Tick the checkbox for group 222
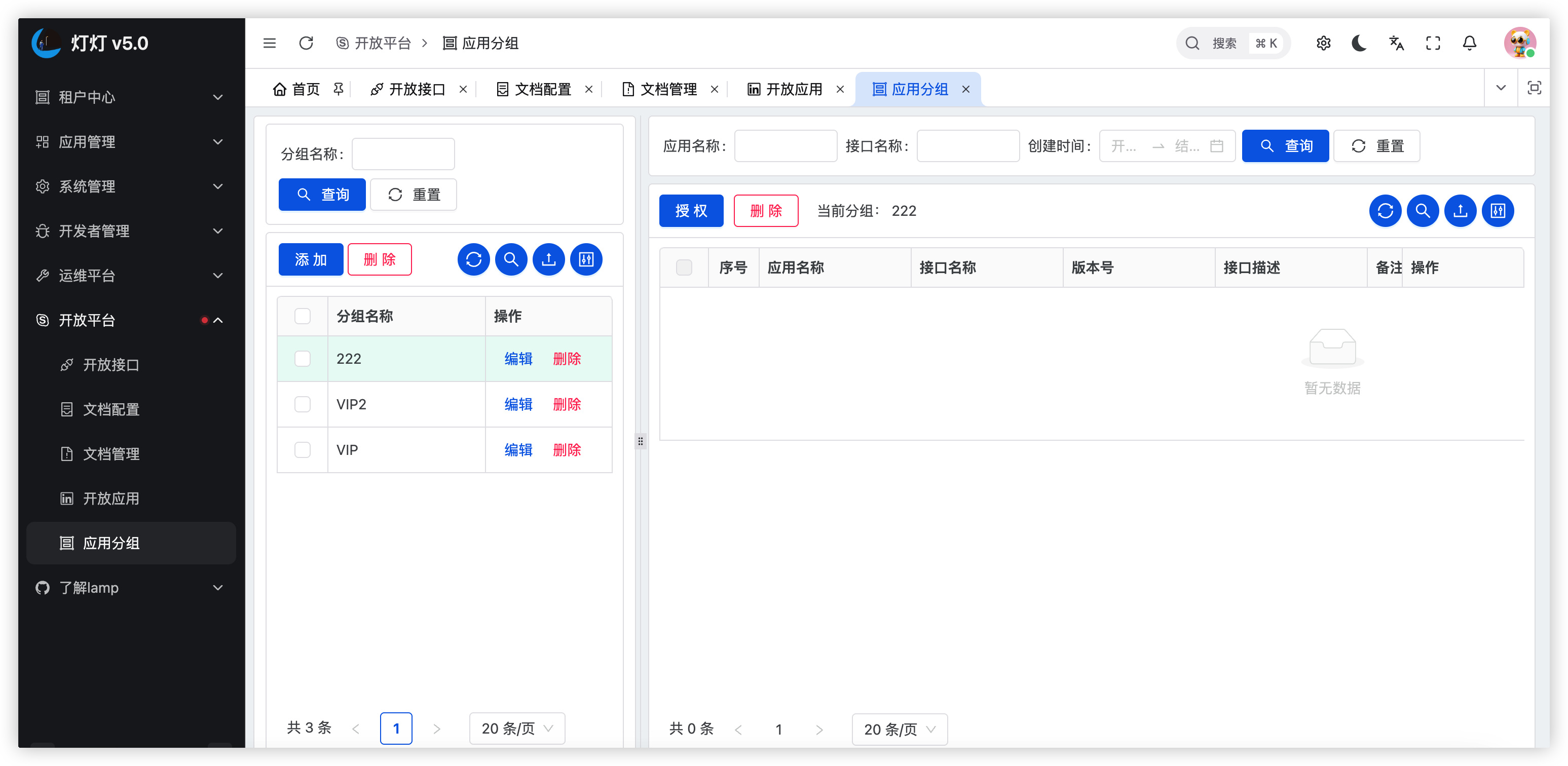This screenshot has height=766, width=1568. click(x=303, y=359)
